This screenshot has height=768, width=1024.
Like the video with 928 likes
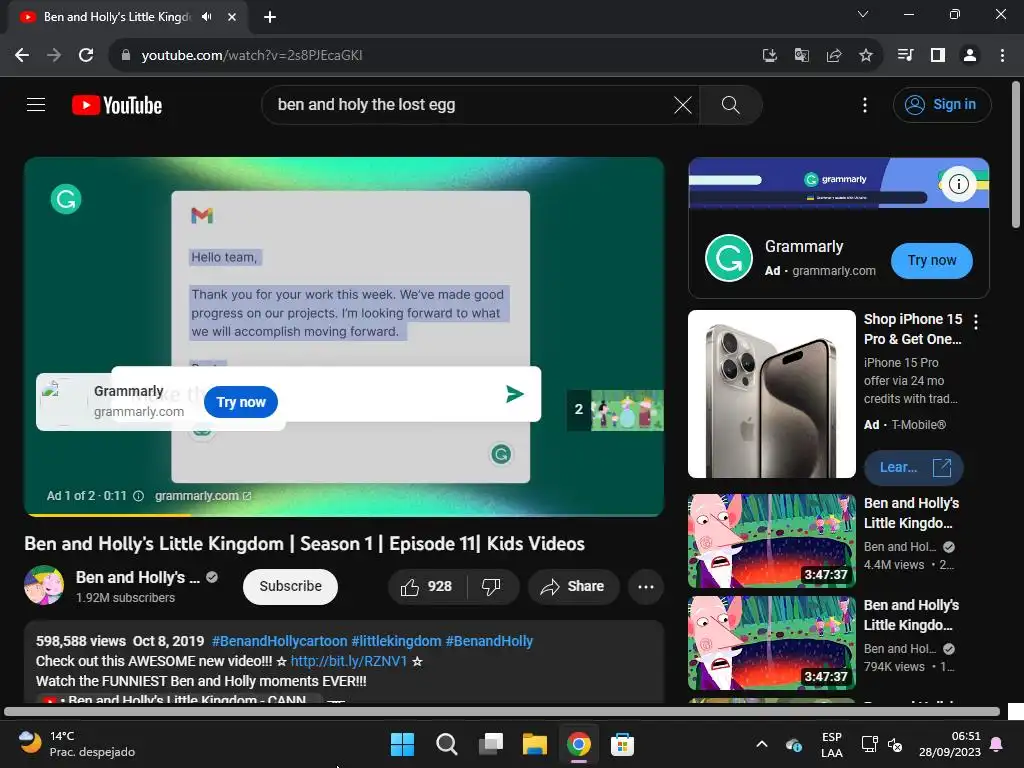(428, 586)
